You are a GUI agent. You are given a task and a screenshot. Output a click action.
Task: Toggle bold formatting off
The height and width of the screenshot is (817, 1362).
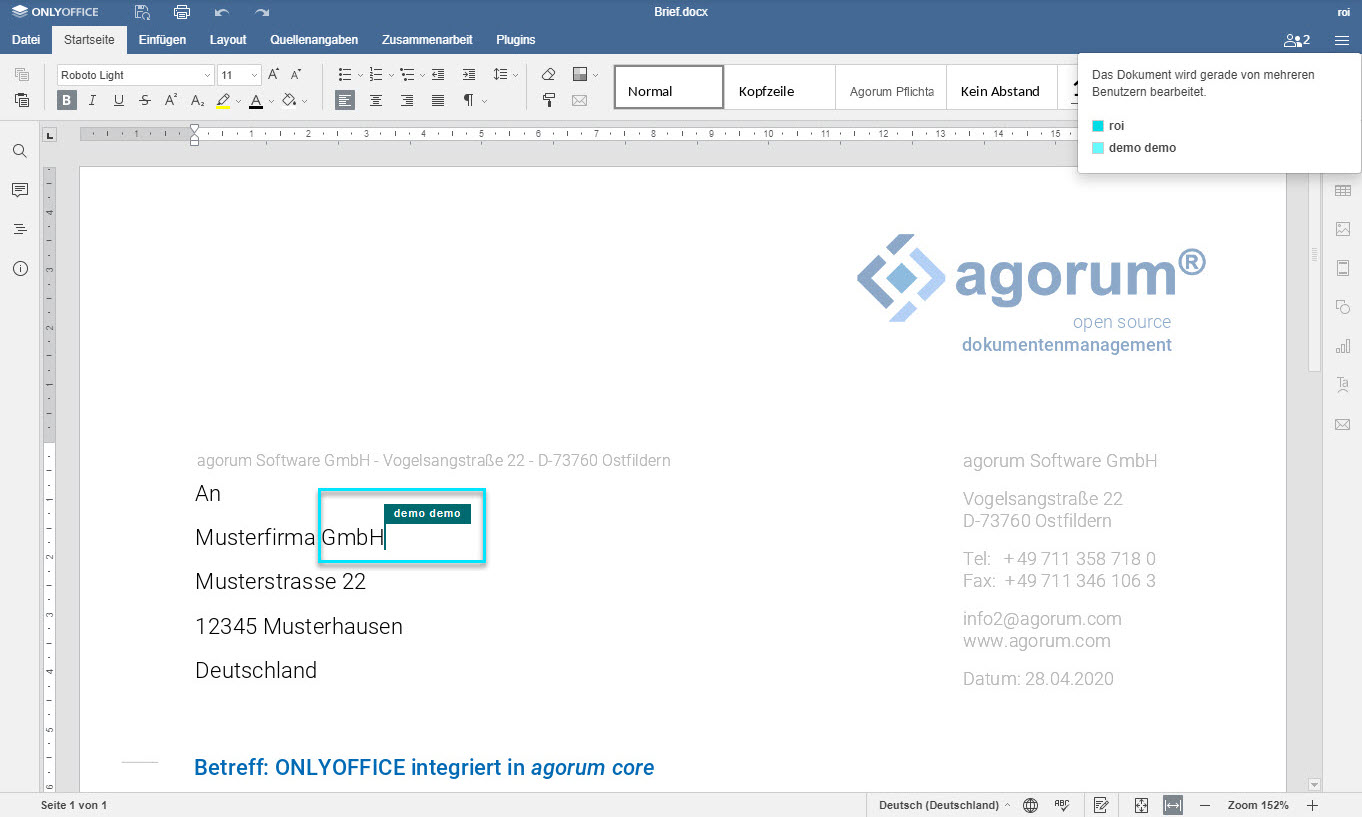tap(67, 100)
